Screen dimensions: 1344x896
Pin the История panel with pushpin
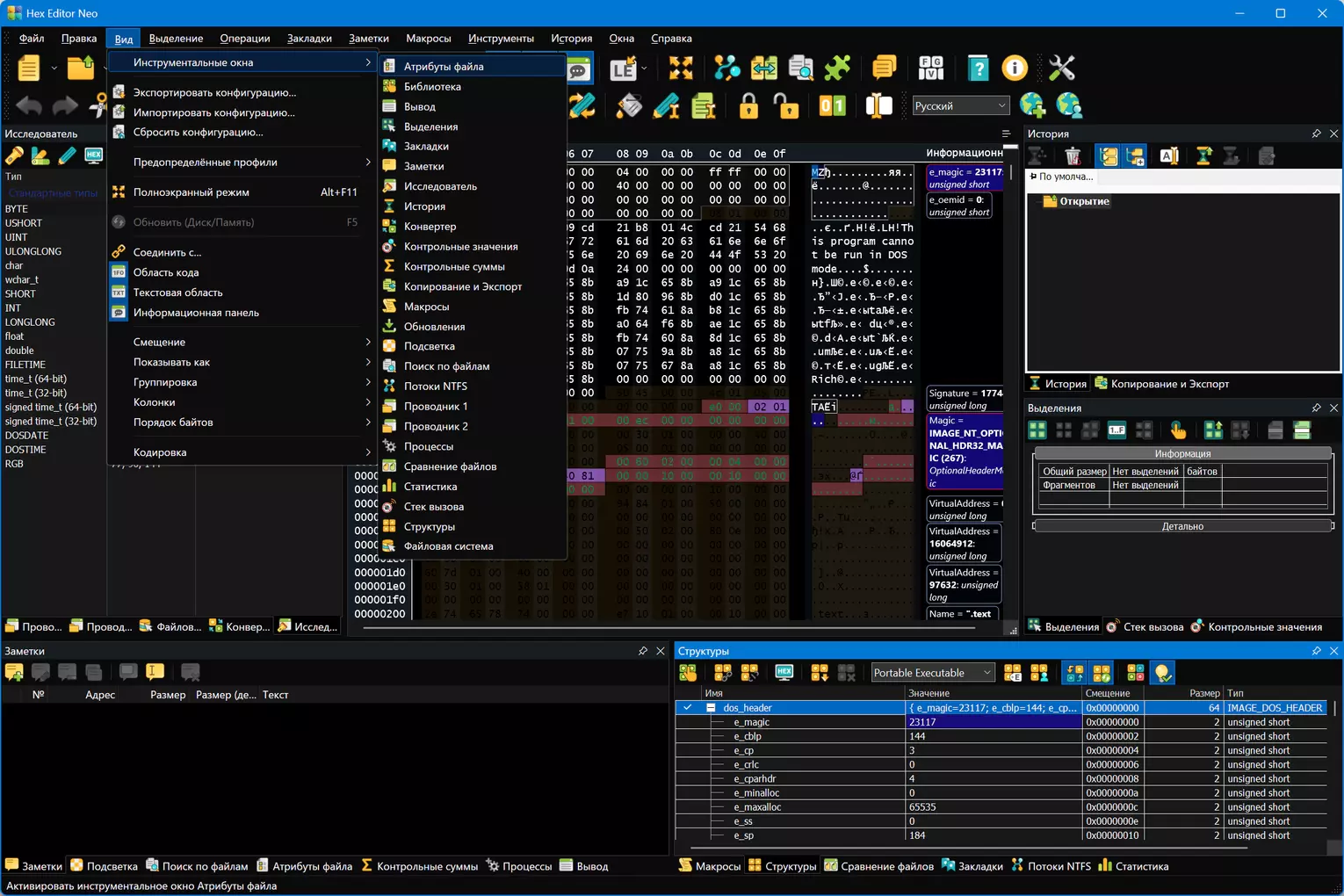tap(1316, 134)
